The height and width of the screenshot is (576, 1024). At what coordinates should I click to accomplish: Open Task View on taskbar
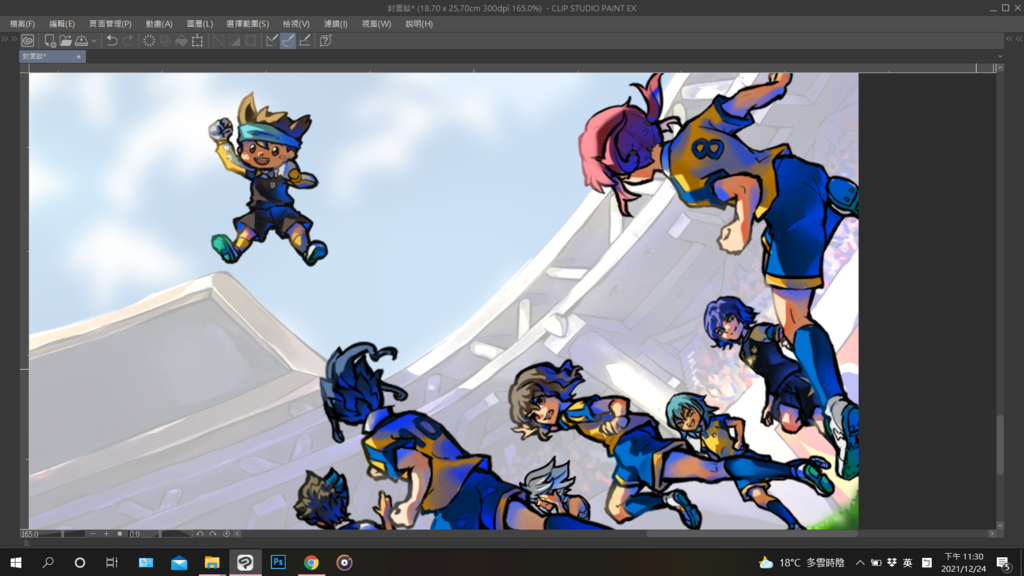[112, 562]
